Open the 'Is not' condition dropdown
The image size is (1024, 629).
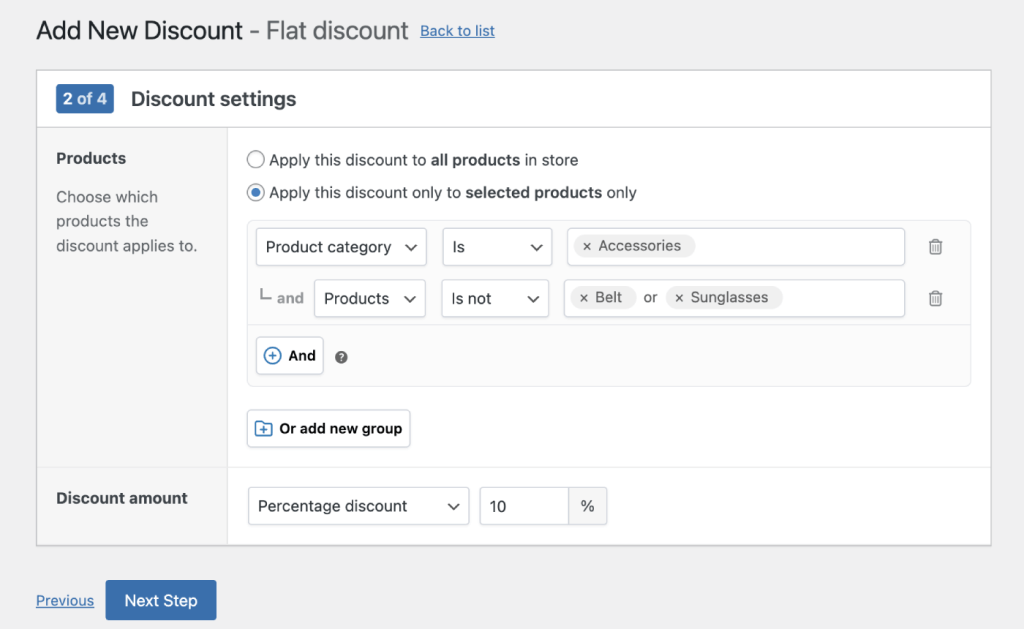(495, 298)
